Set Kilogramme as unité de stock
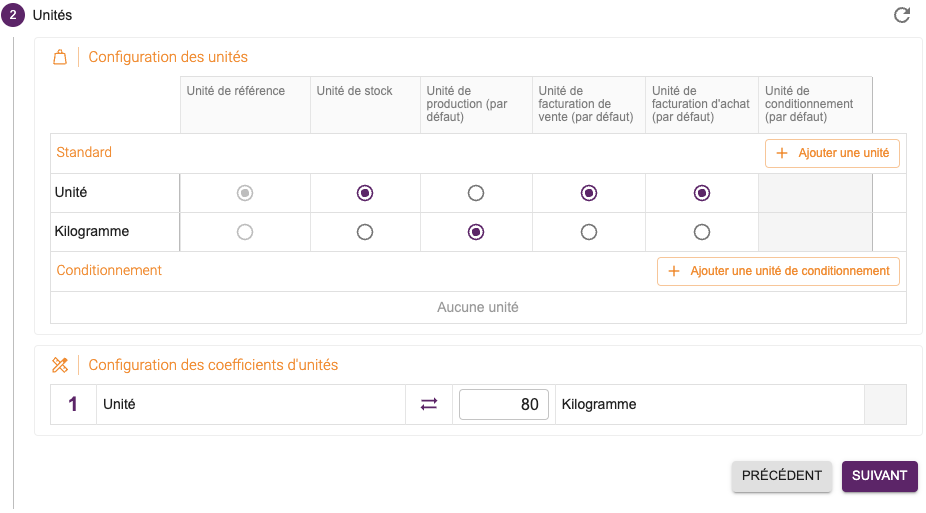This screenshot has height=513, width=926. point(365,232)
